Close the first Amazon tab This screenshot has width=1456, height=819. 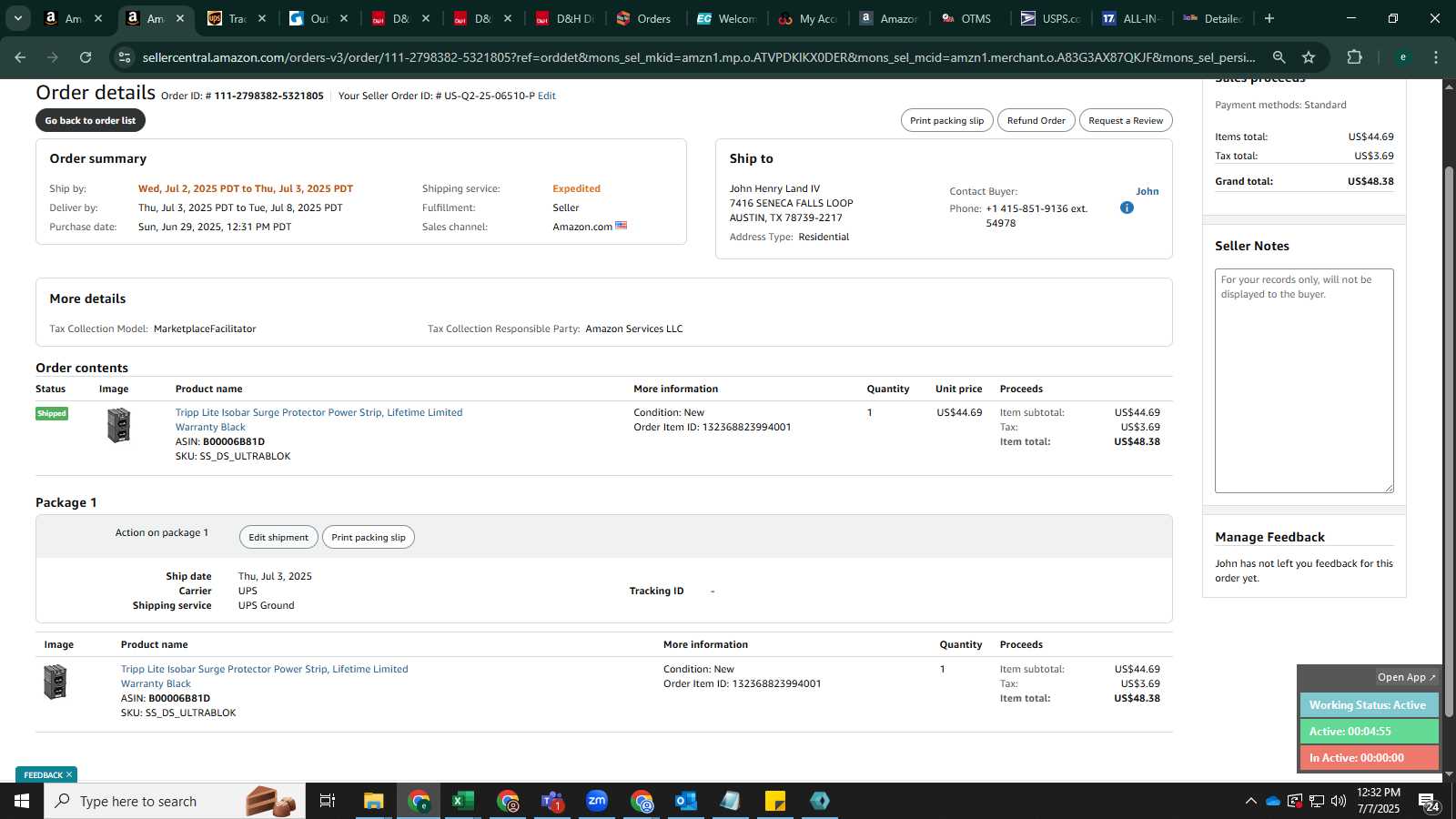[98, 18]
